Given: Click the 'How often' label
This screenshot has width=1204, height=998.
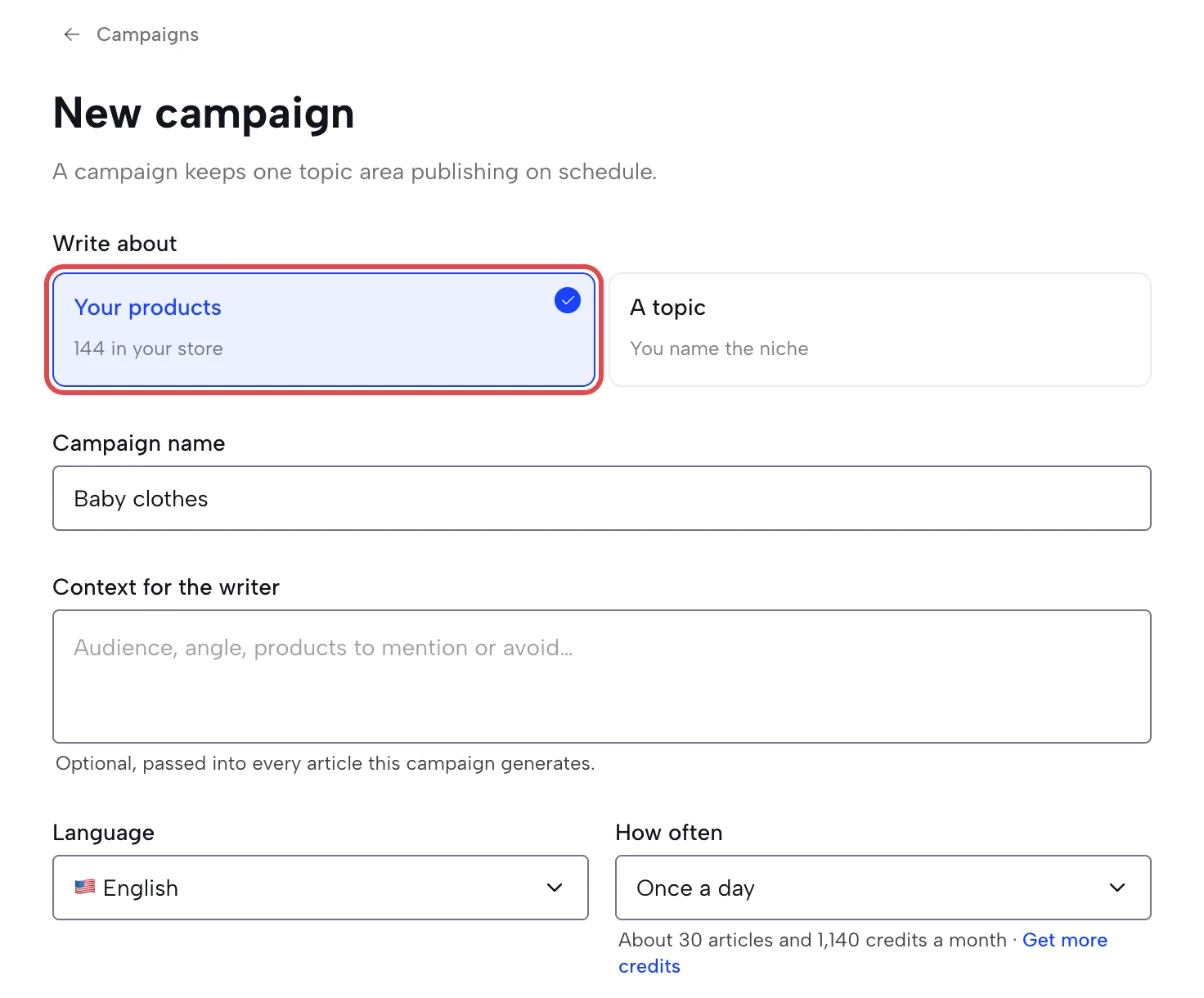Looking at the screenshot, I should click(x=669, y=832).
